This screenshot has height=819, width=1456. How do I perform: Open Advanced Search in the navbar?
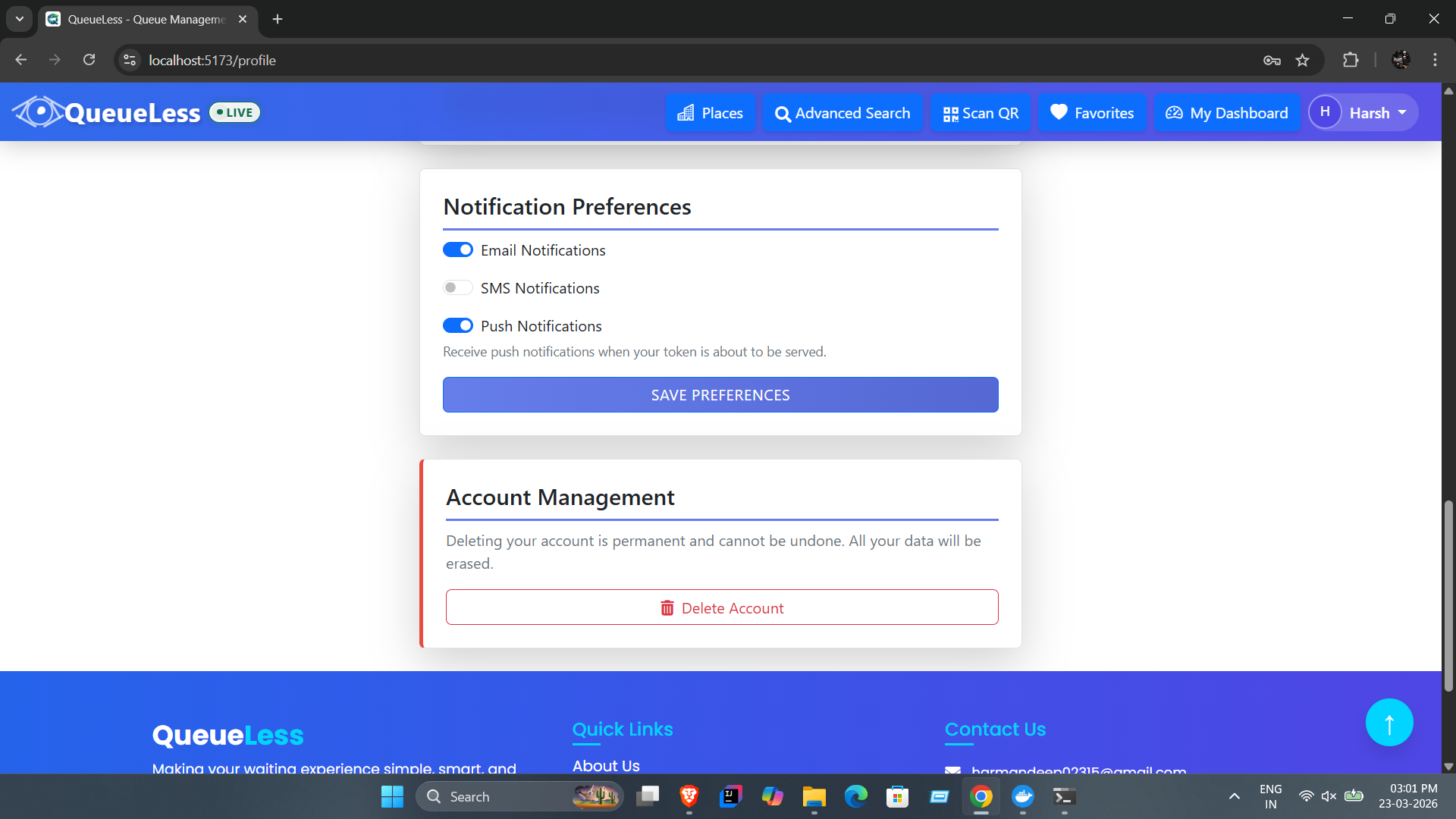(x=843, y=113)
